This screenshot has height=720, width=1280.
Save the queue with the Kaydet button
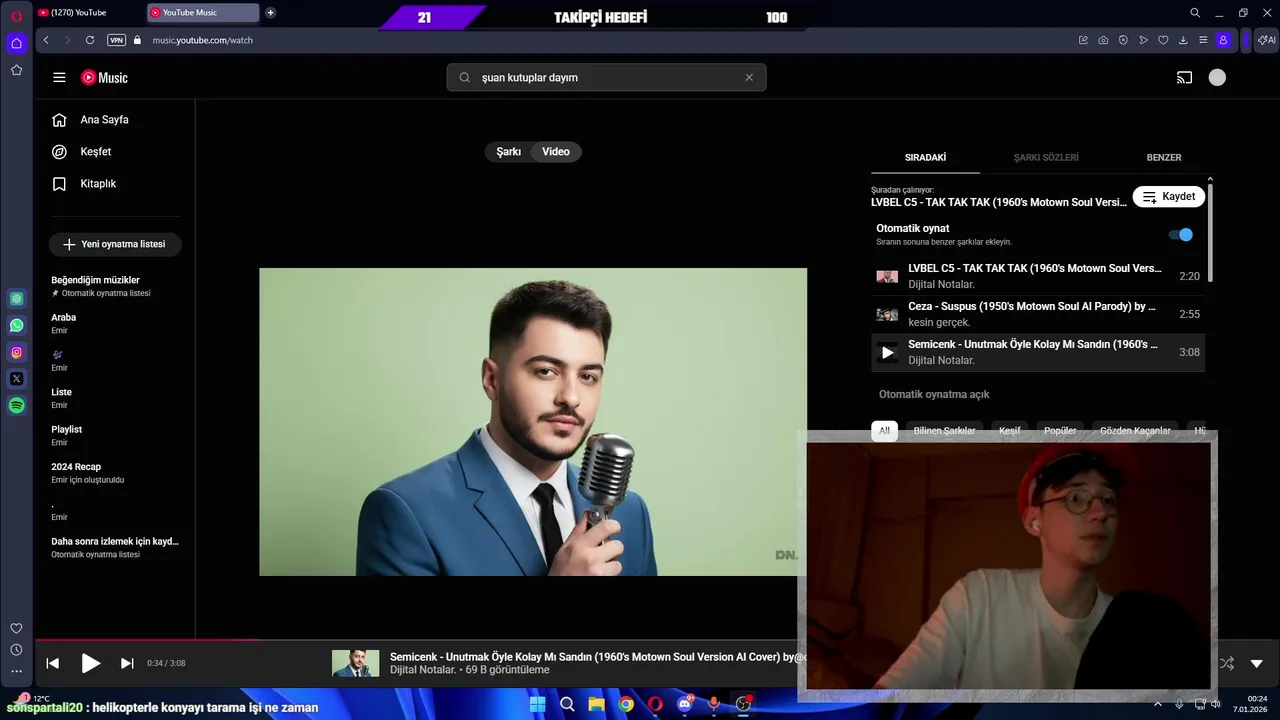(x=1168, y=196)
